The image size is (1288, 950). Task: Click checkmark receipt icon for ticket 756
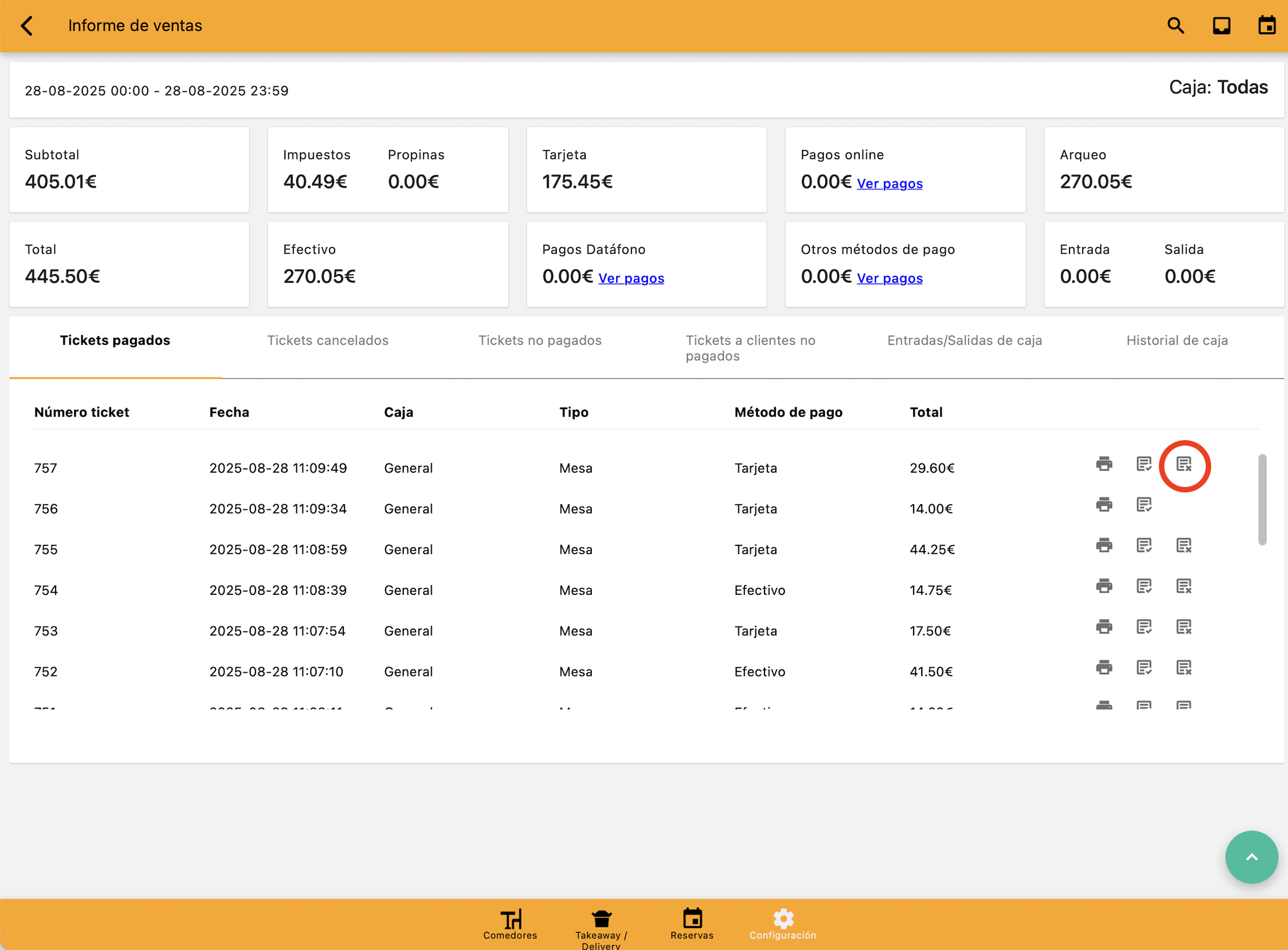(1144, 505)
